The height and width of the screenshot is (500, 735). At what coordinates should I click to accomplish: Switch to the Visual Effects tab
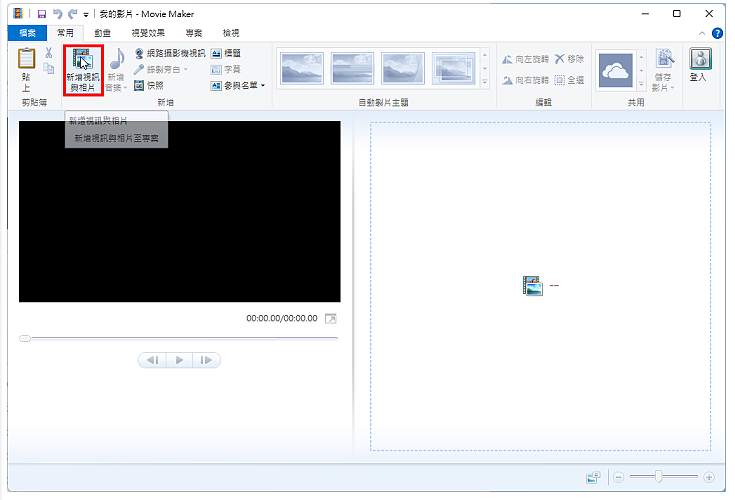[148, 33]
